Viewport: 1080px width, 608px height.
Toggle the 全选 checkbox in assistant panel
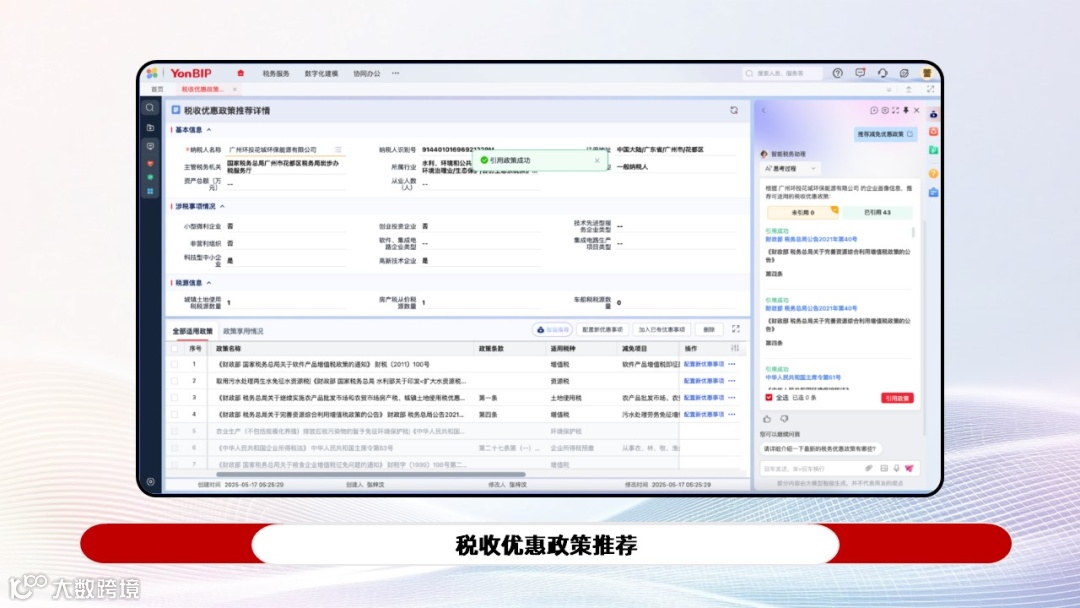769,397
